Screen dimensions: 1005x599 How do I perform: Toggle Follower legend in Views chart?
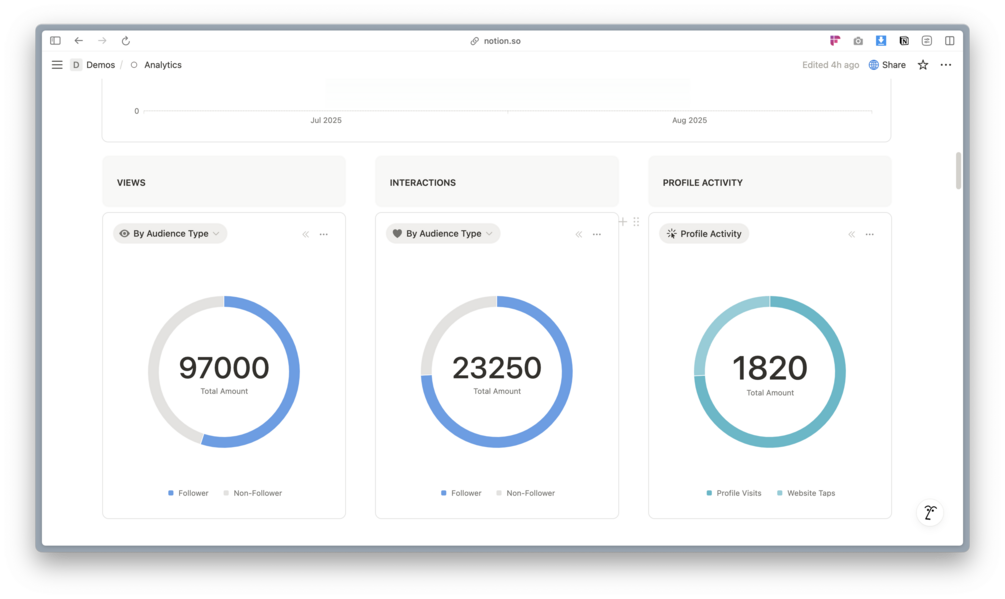pos(188,493)
